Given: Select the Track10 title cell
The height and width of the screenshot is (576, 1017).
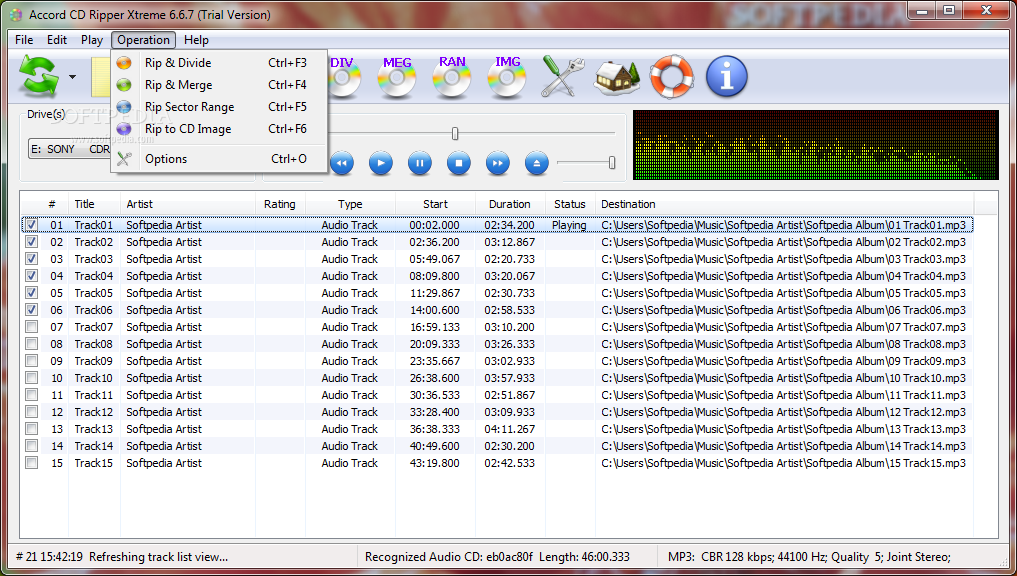Looking at the screenshot, I should [93, 378].
